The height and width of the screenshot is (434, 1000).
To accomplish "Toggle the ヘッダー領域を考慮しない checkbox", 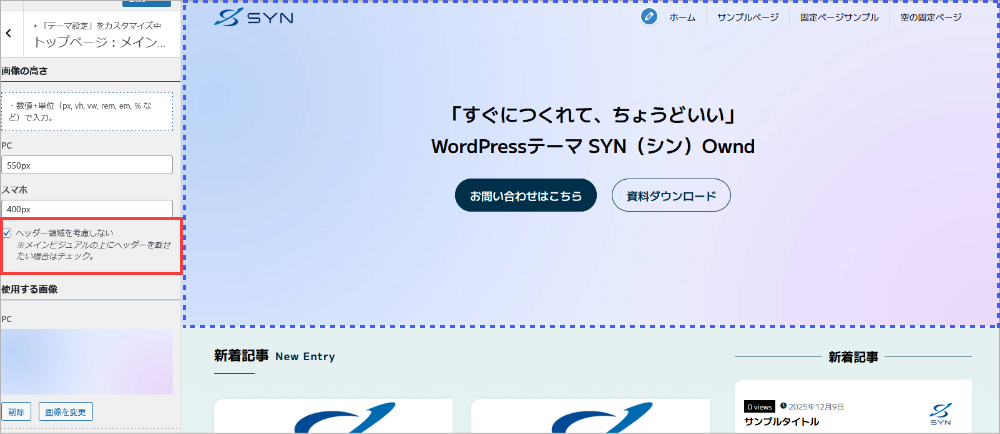I will click(x=7, y=233).
